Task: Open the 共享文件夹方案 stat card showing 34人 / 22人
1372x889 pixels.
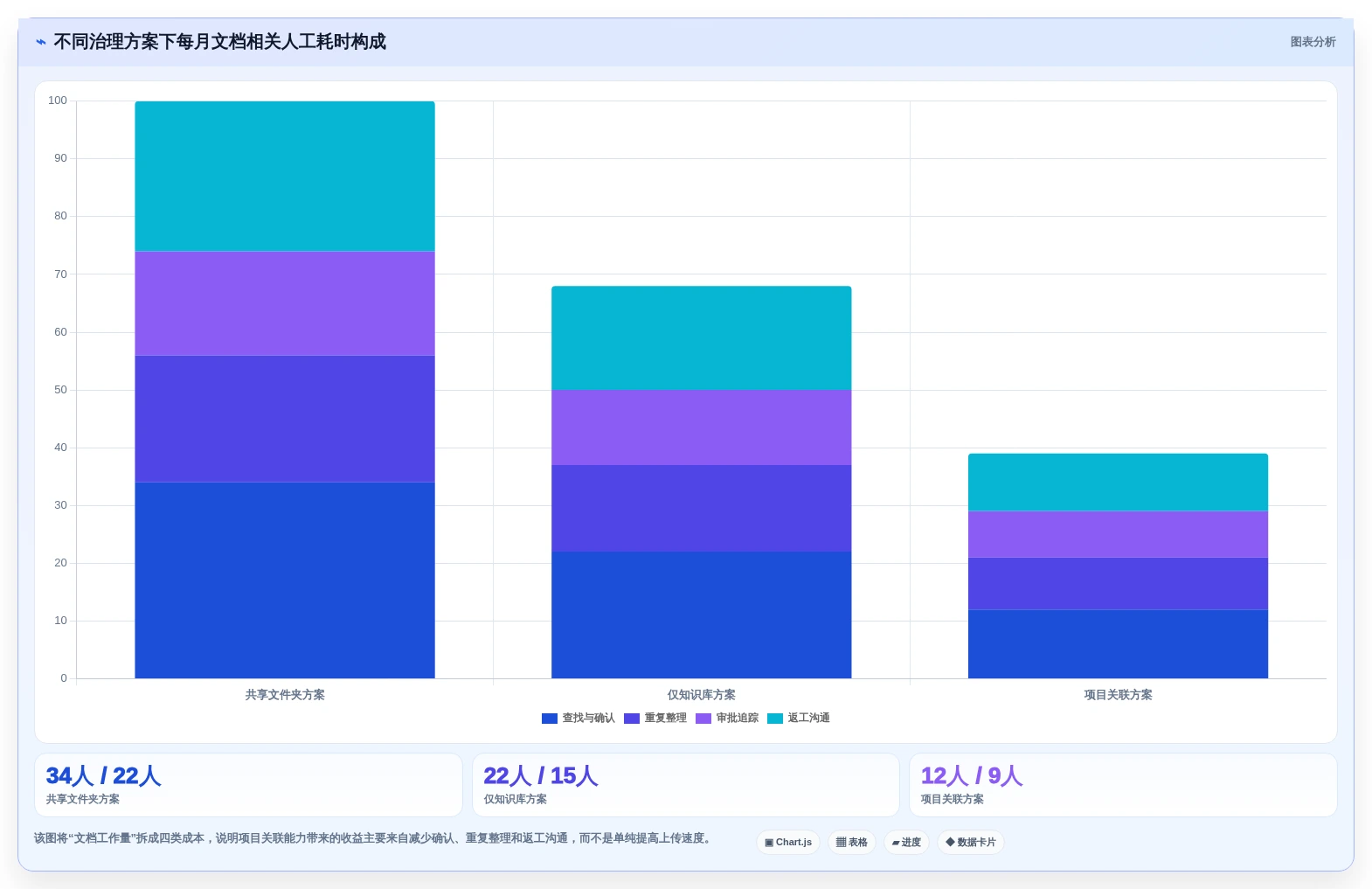Action: [248, 785]
